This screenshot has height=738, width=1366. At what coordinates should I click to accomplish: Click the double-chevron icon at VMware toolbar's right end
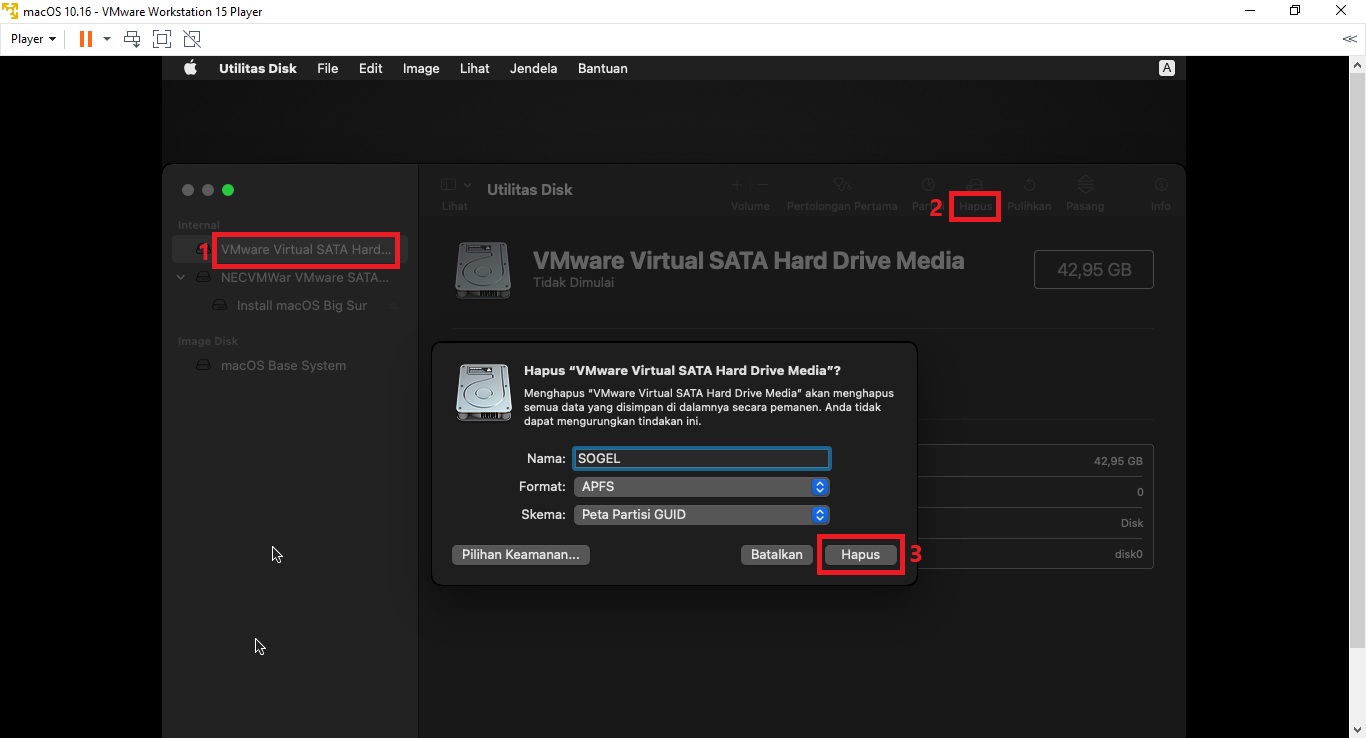click(1349, 39)
